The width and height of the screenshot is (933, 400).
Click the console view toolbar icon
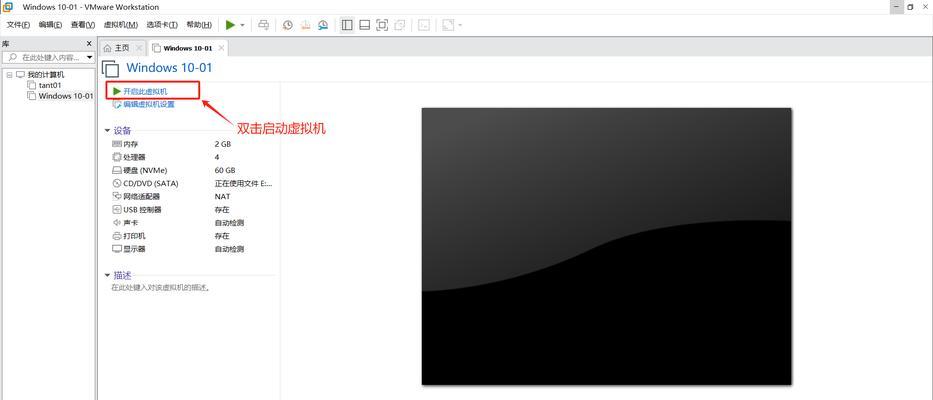pyautogui.click(x=424, y=25)
